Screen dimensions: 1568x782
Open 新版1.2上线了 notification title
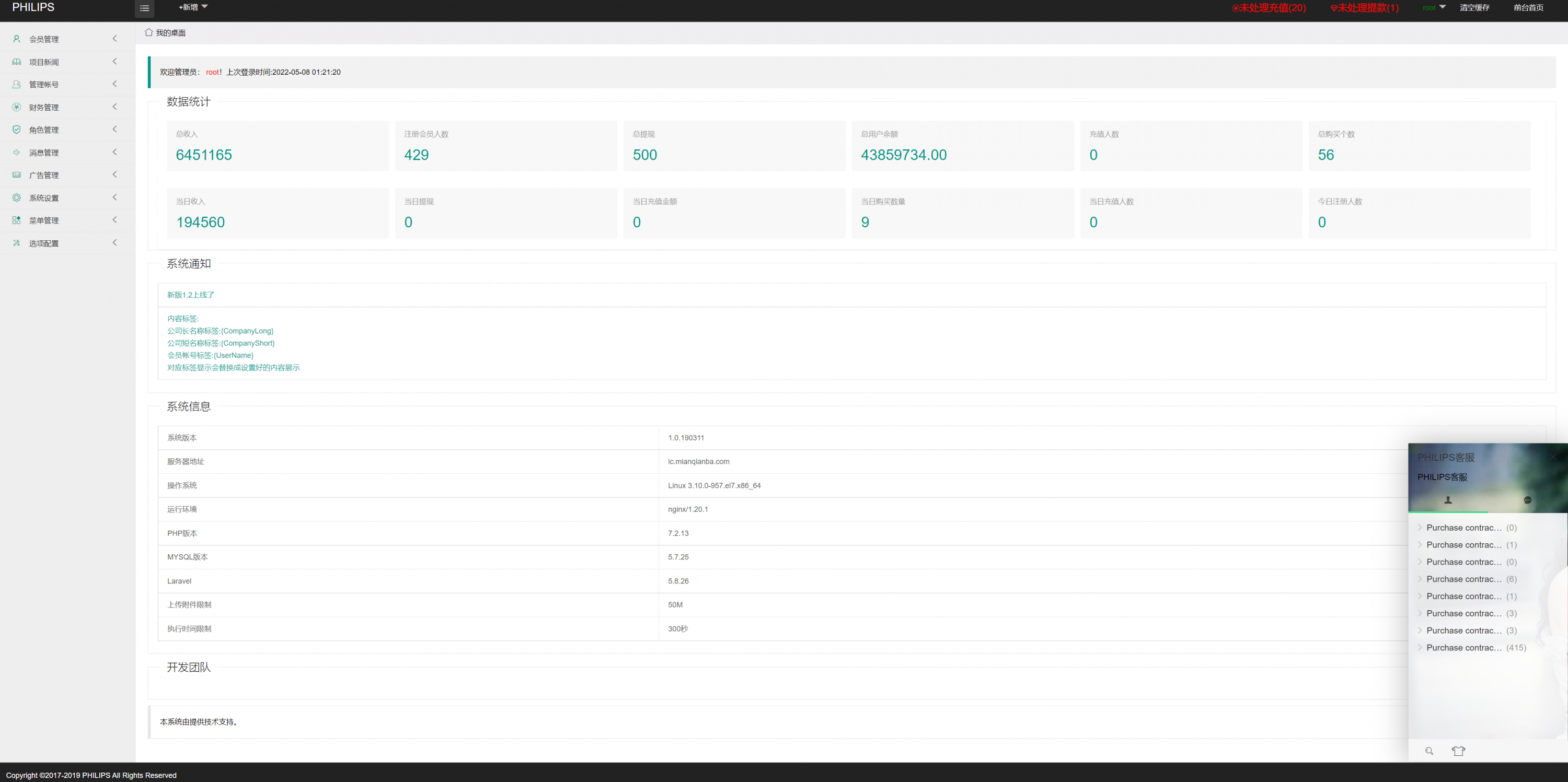(x=191, y=295)
